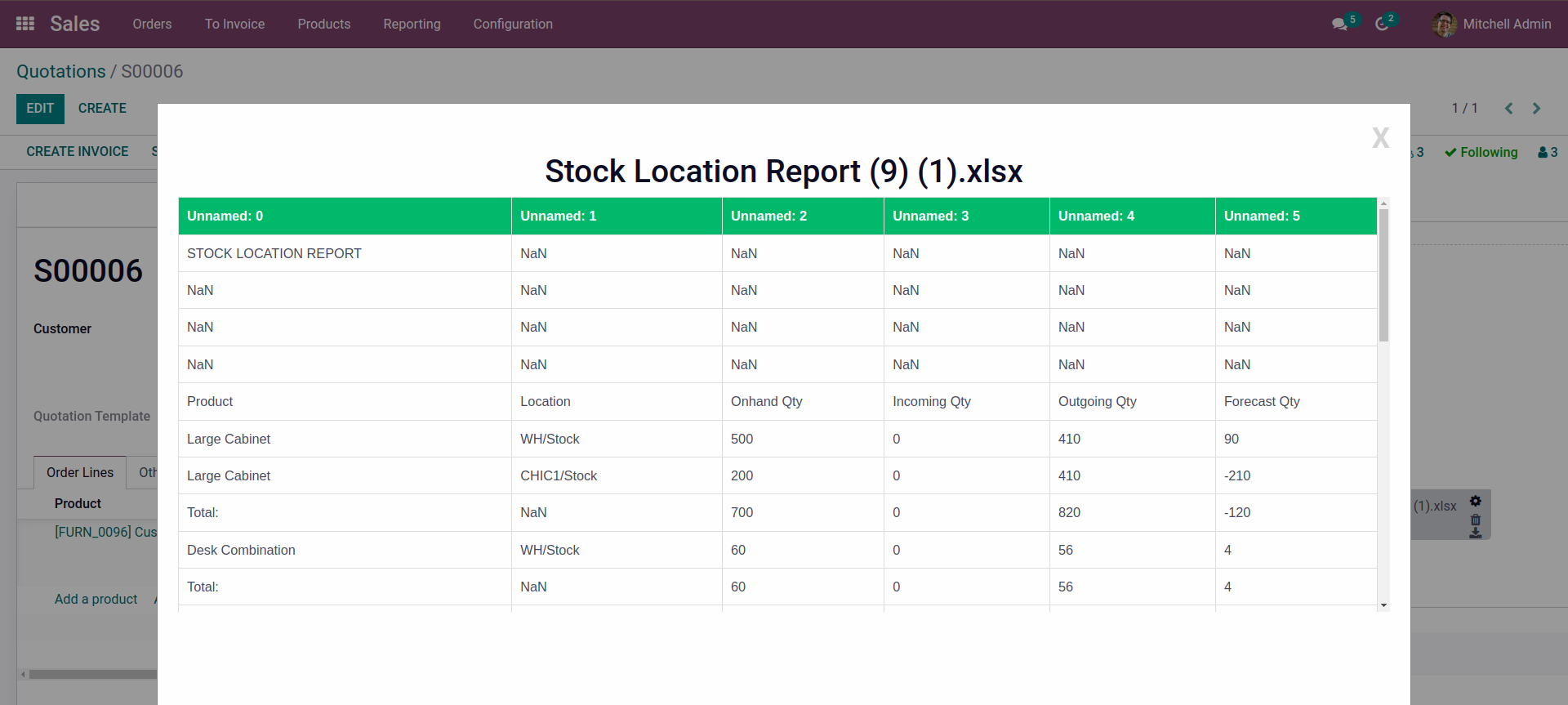Click the Edit button
Screen dimensions: 1568x705
tap(40, 109)
